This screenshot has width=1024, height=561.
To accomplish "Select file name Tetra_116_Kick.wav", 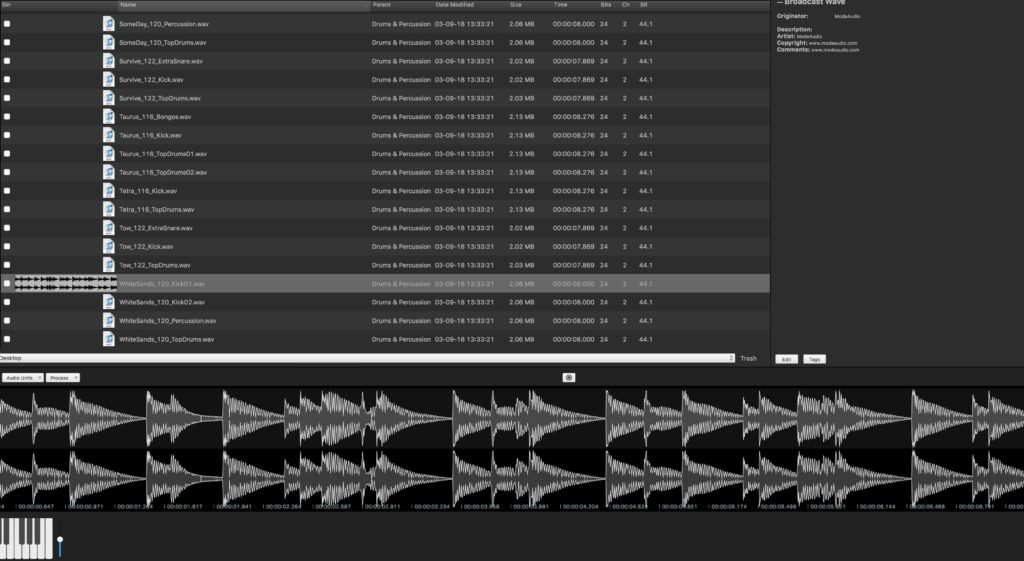I will point(148,191).
